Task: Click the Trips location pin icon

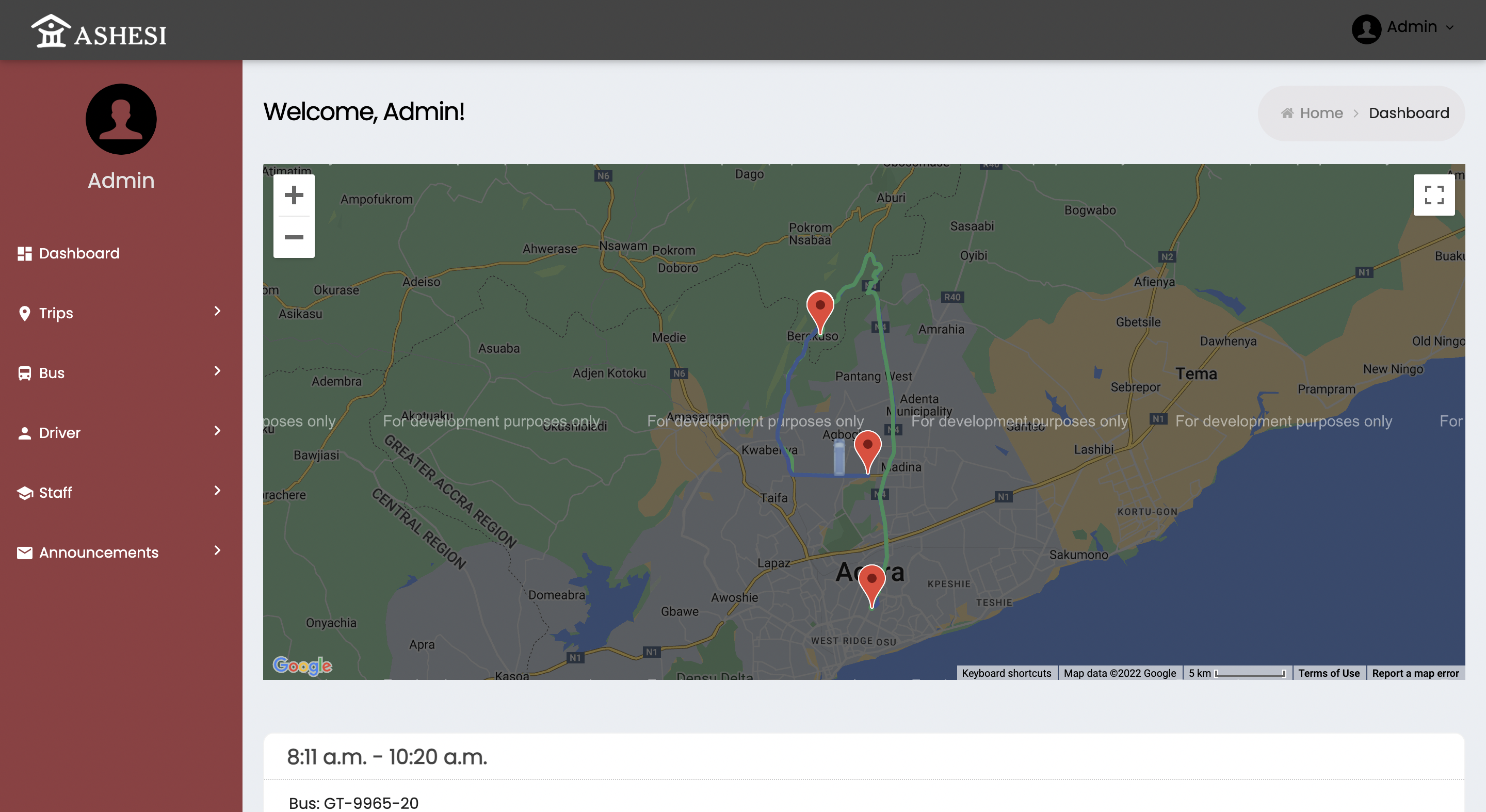Action: 24,313
